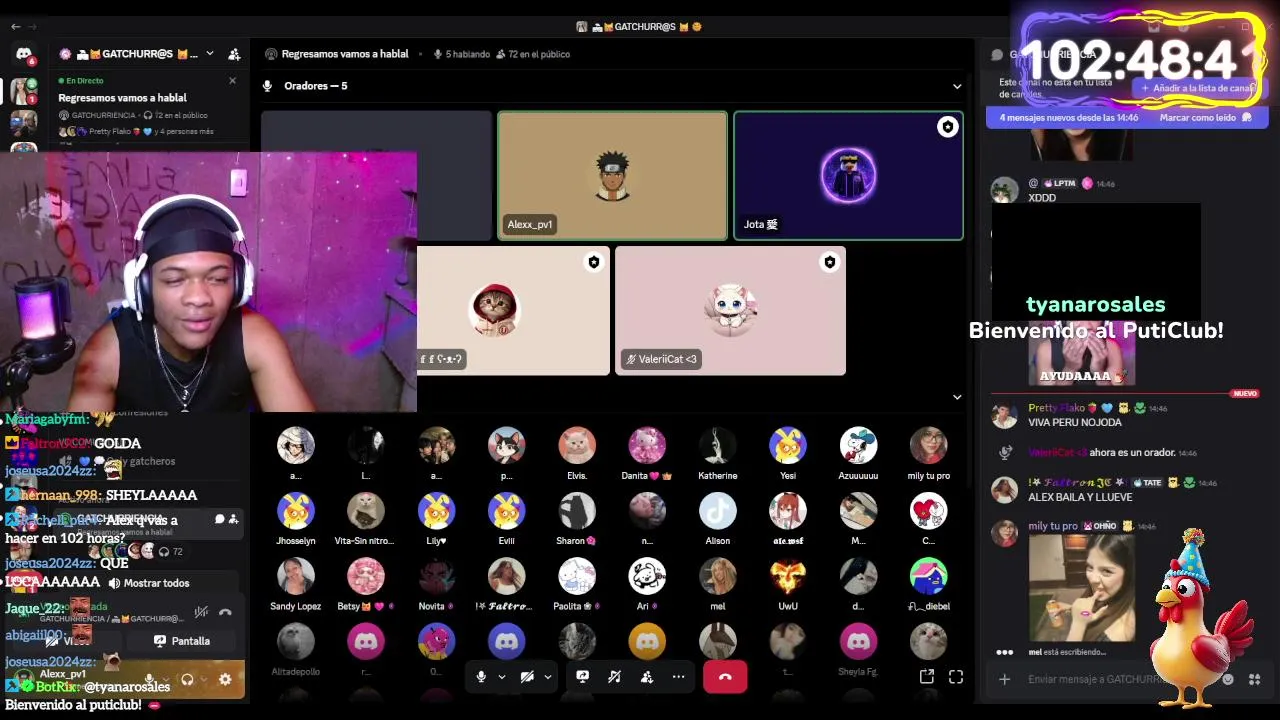The height and width of the screenshot is (720, 1280).
Task: Open Katherine audience member avatar
Action: click(x=718, y=446)
